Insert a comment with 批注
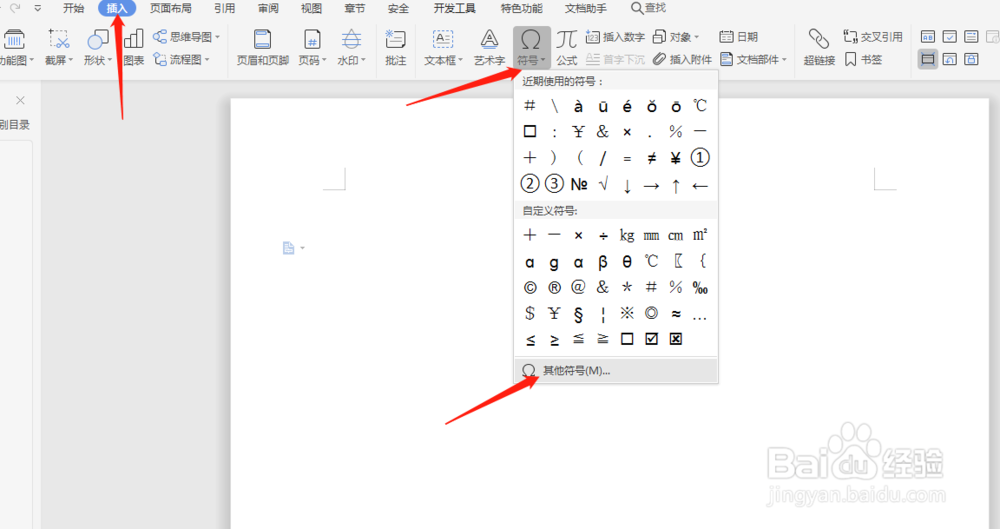This screenshot has width=1000, height=529. [395, 47]
